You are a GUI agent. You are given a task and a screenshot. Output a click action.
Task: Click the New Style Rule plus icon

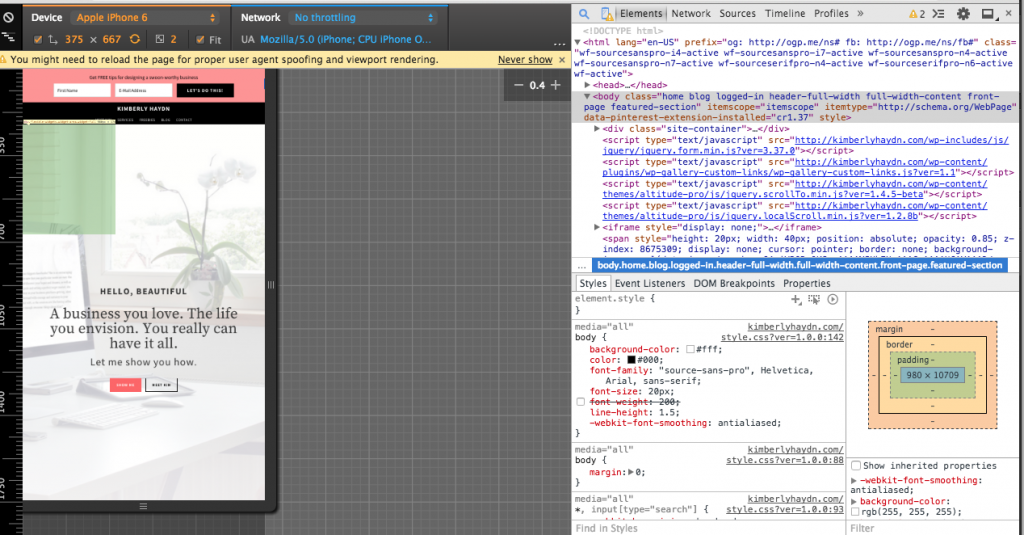pyautogui.click(x=796, y=299)
